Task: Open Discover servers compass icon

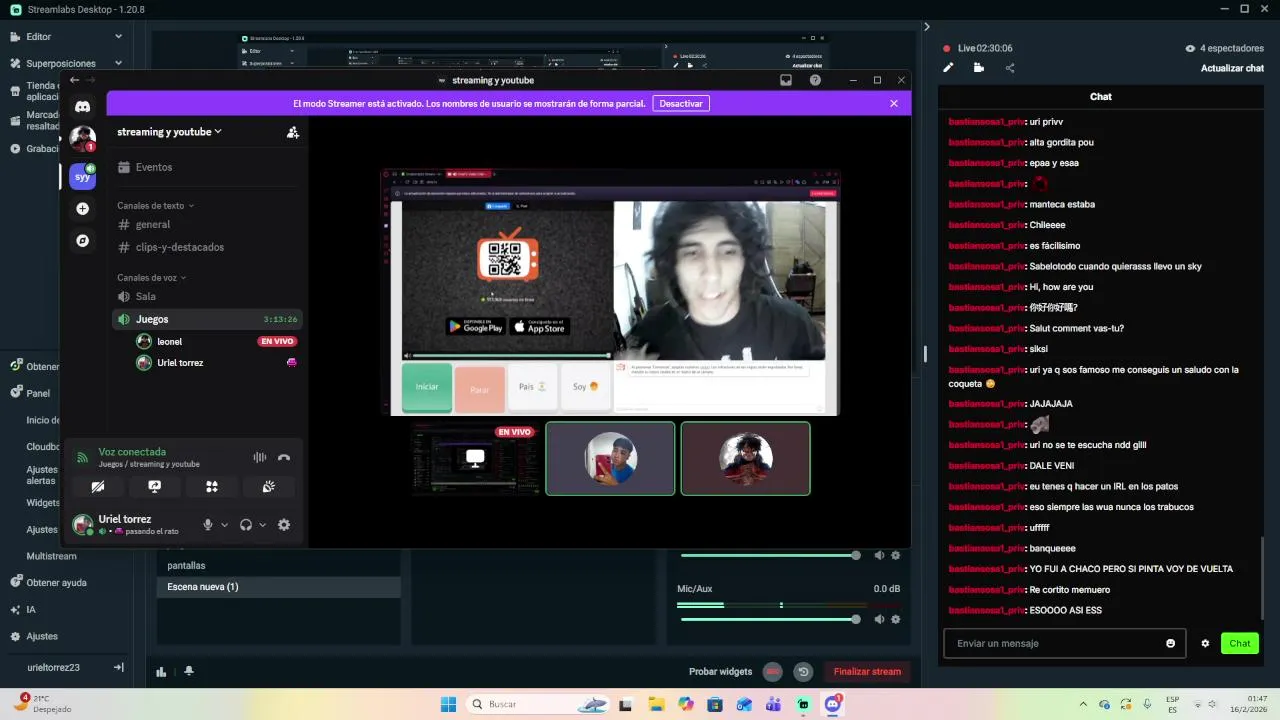Action: 83,240
